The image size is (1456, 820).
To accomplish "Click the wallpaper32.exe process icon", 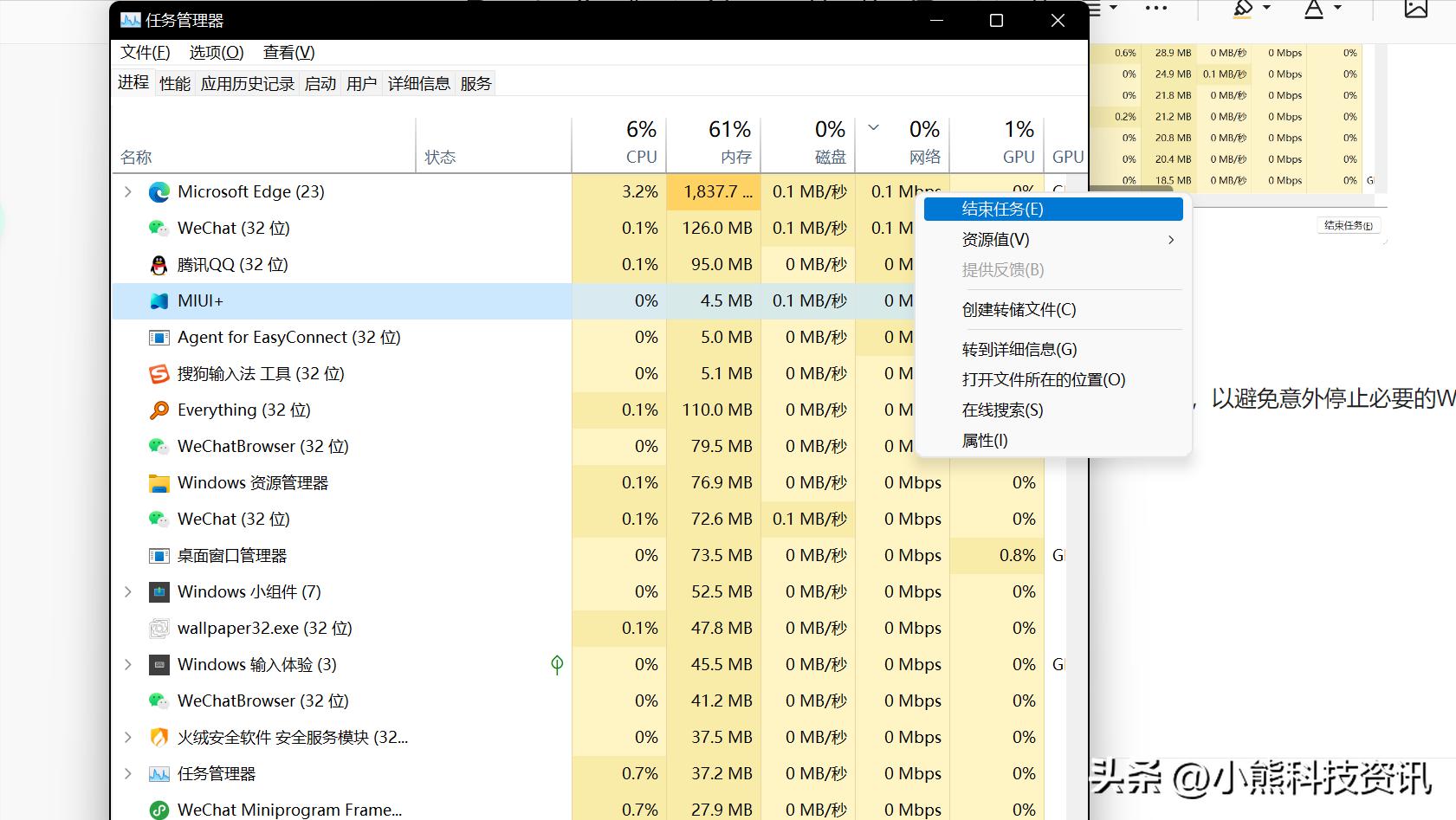I will point(159,628).
